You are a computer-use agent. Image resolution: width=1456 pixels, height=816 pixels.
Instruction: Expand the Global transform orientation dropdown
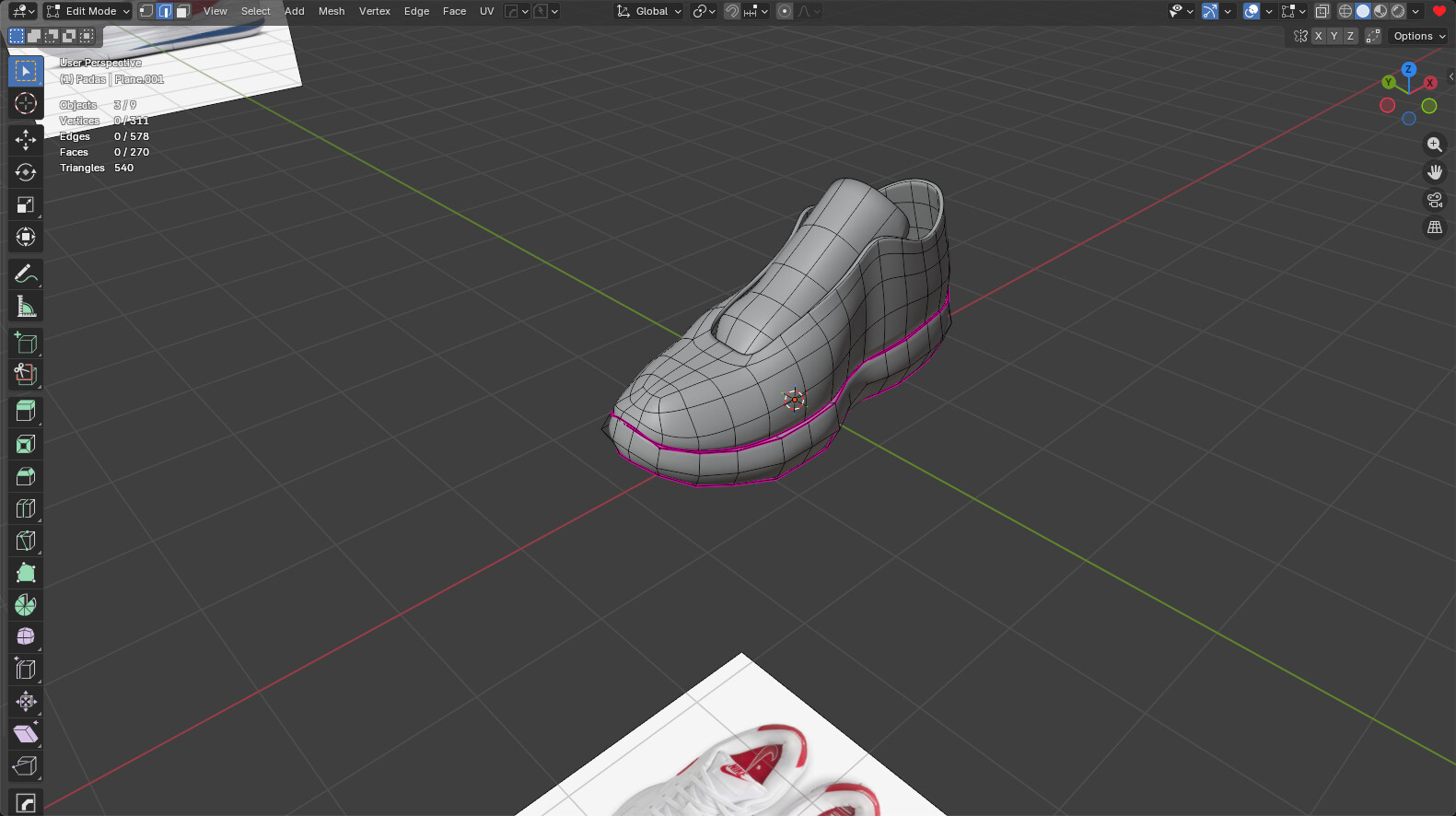650,11
